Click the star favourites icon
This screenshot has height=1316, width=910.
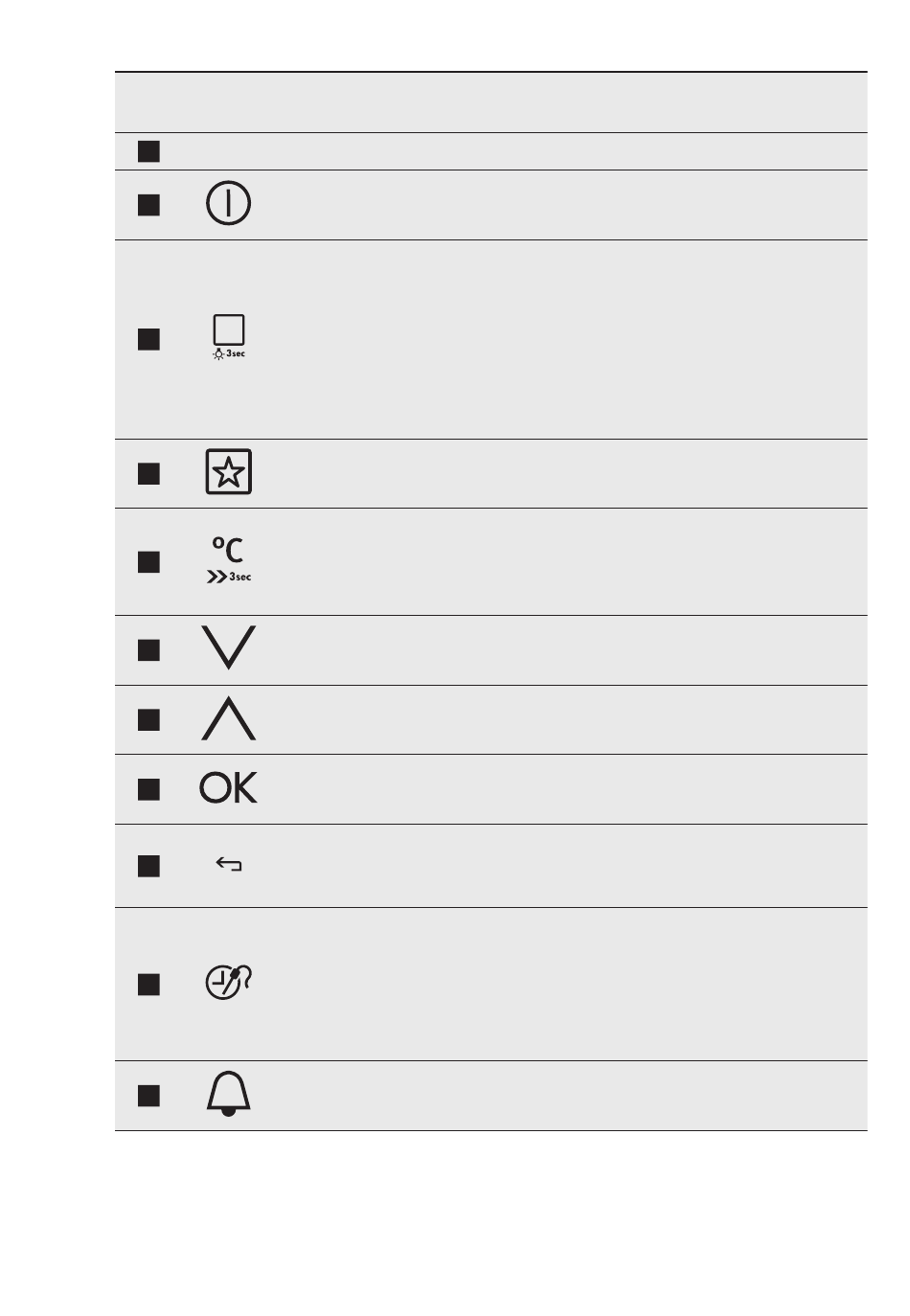tap(229, 471)
